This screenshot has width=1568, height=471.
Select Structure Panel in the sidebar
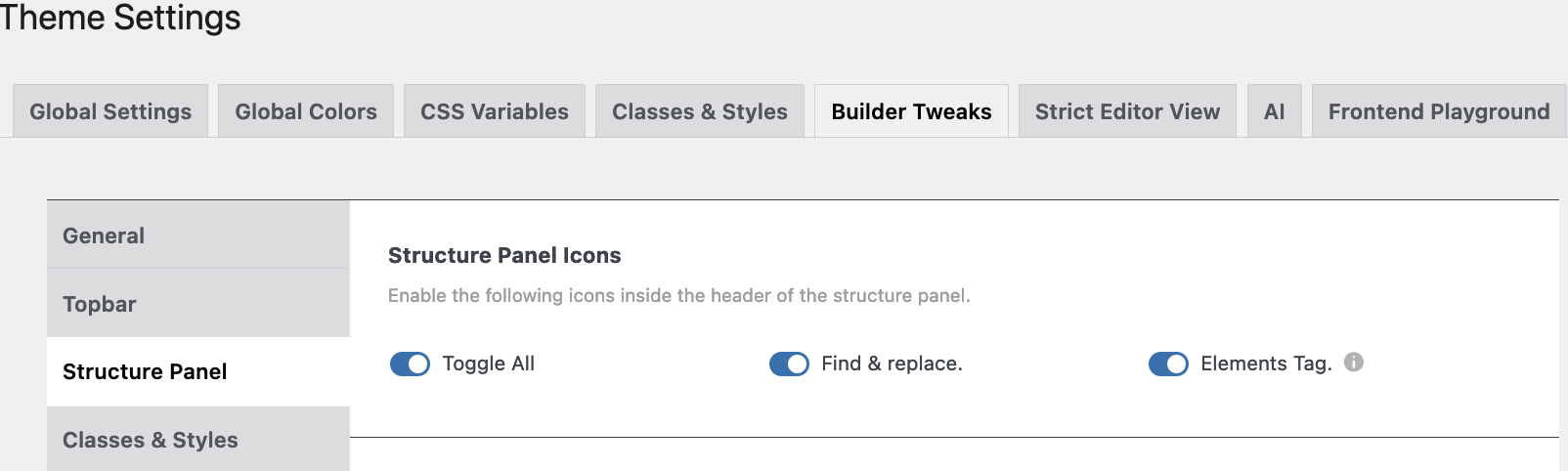(x=198, y=371)
